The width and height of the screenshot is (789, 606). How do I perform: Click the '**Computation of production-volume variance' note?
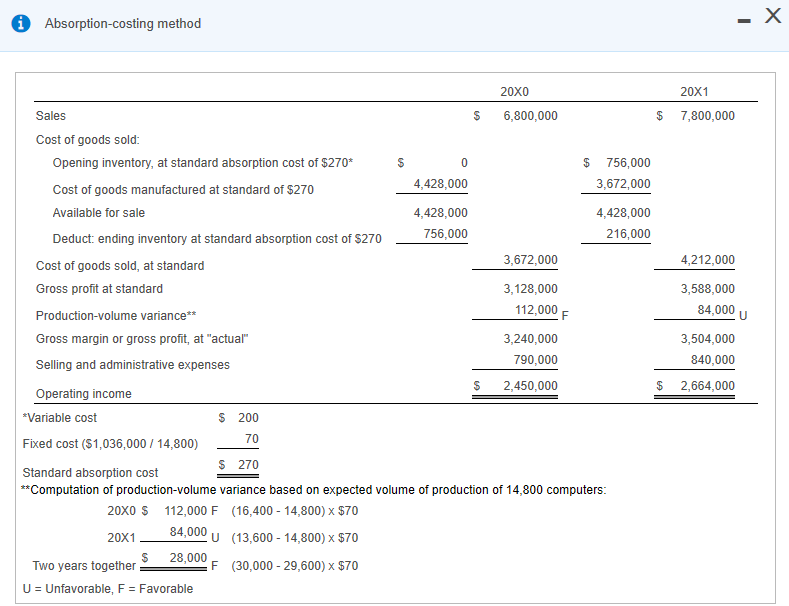point(313,490)
